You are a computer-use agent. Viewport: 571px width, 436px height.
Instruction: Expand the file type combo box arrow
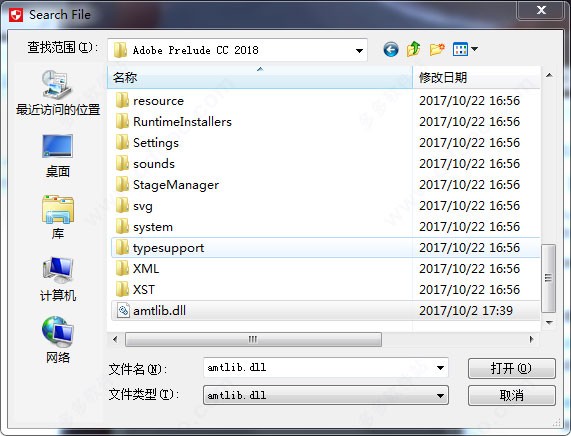(440, 396)
